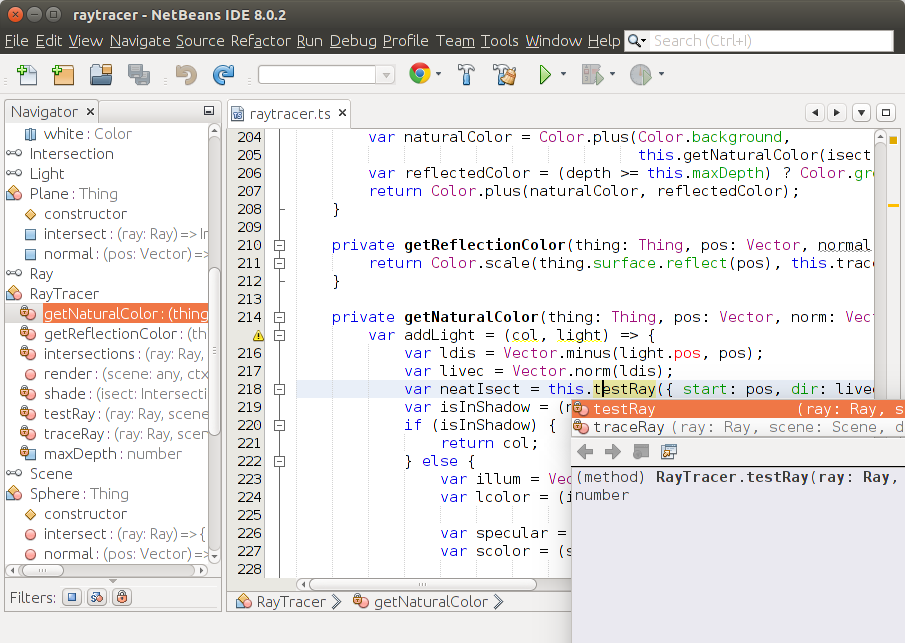Close the Navigator tab
Image resolution: width=905 pixels, height=643 pixels.
pyautogui.click(x=90, y=111)
